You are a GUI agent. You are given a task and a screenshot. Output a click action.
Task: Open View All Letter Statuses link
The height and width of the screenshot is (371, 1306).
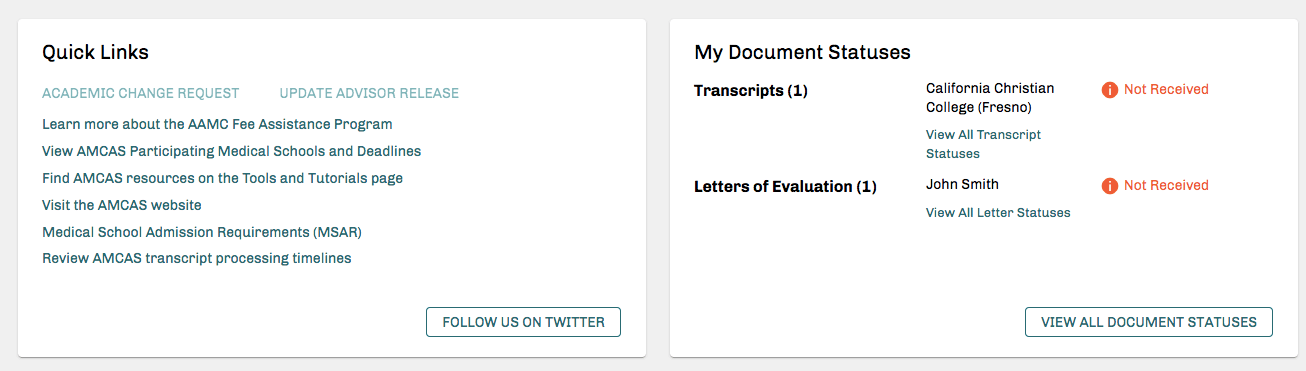998,212
